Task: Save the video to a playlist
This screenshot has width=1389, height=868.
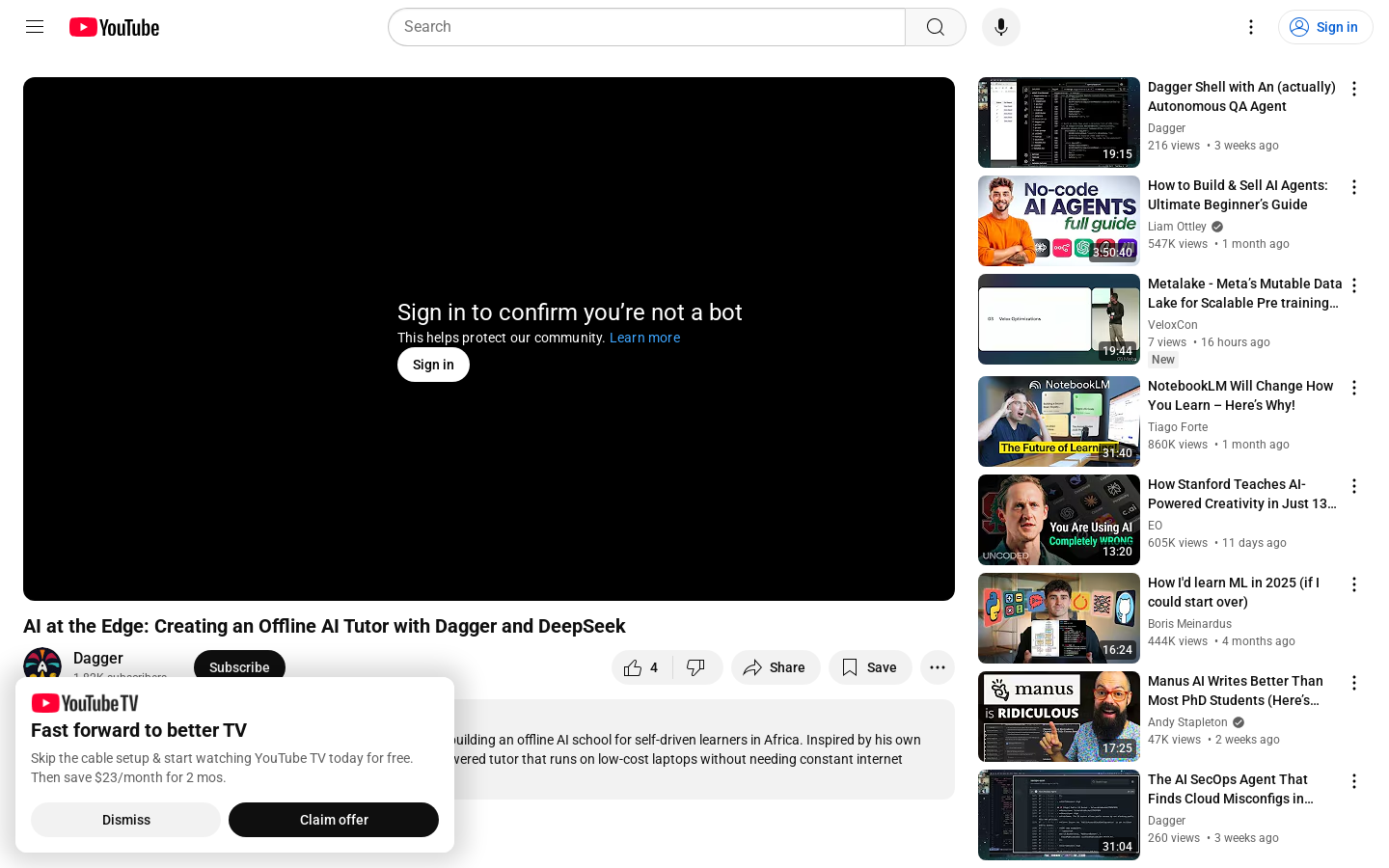Action: (x=870, y=667)
